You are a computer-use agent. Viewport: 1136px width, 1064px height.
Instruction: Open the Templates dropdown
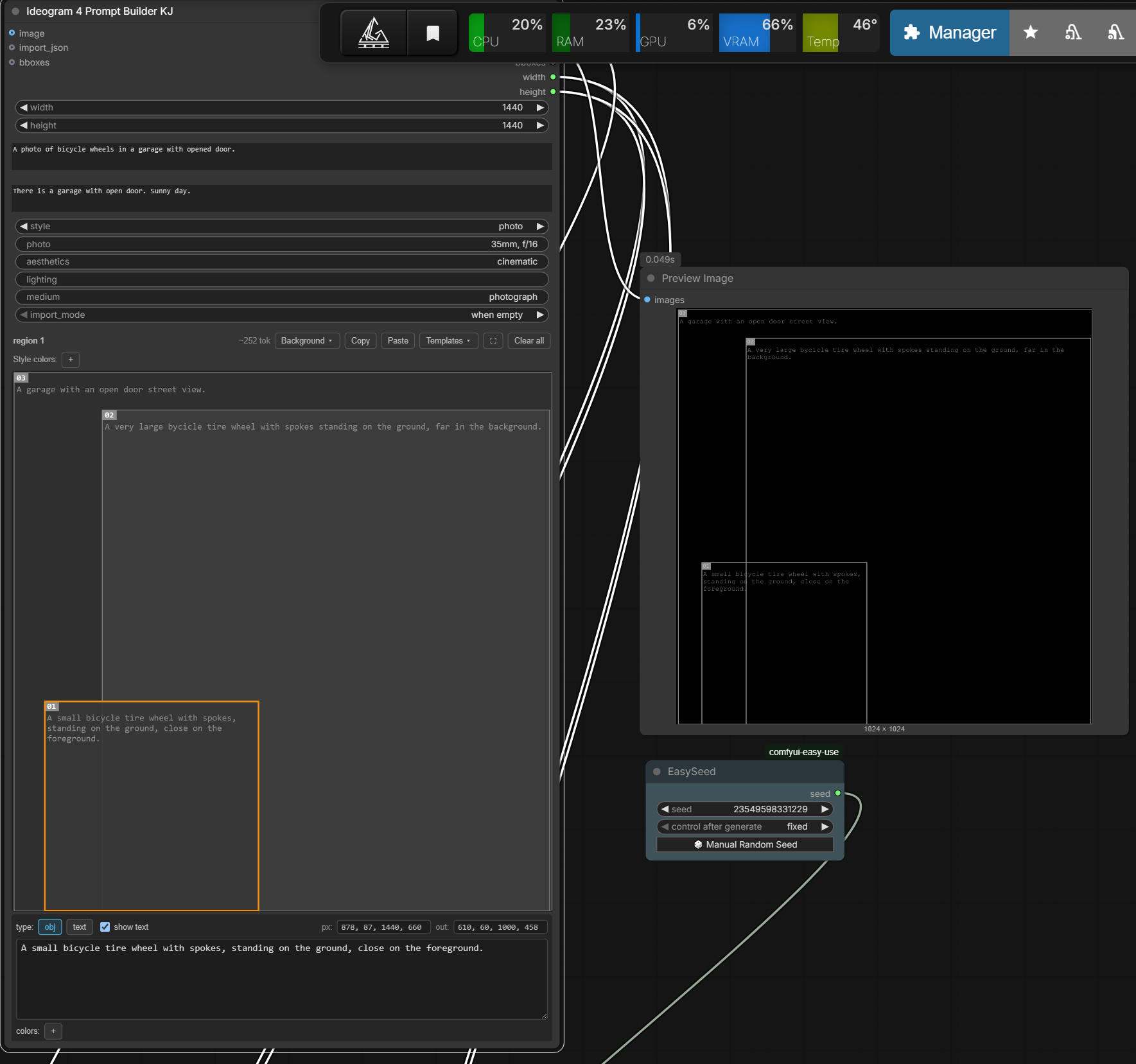pyautogui.click(x=448, y=341)
